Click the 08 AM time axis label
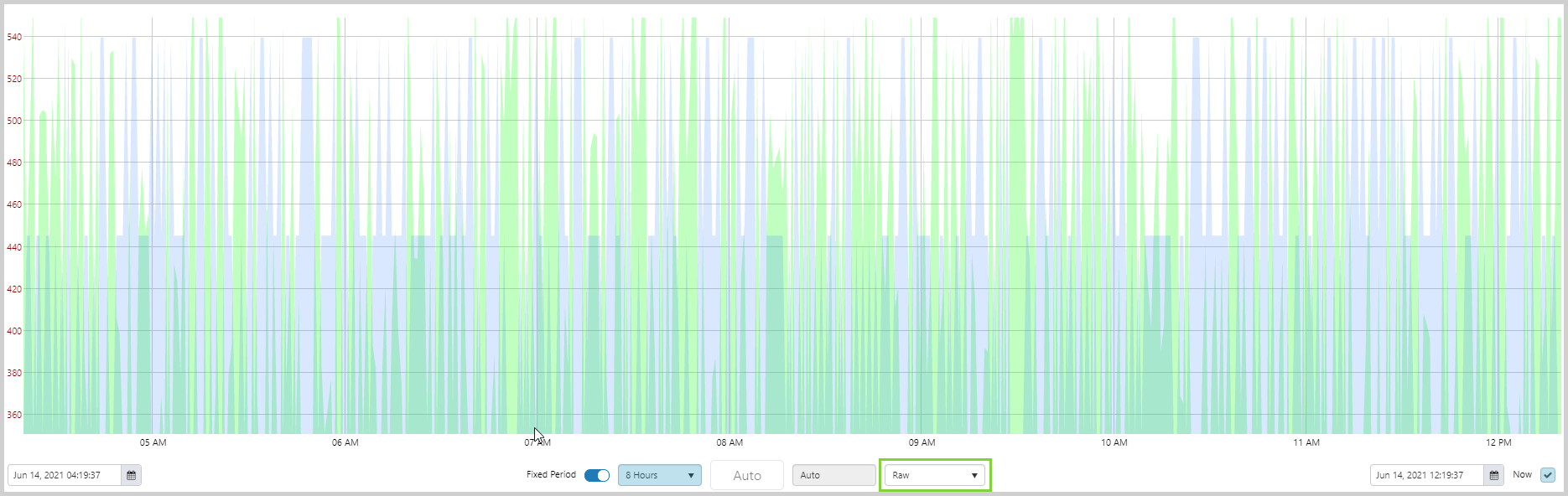Screen dimensions: 1568x496 coord(729,442)
